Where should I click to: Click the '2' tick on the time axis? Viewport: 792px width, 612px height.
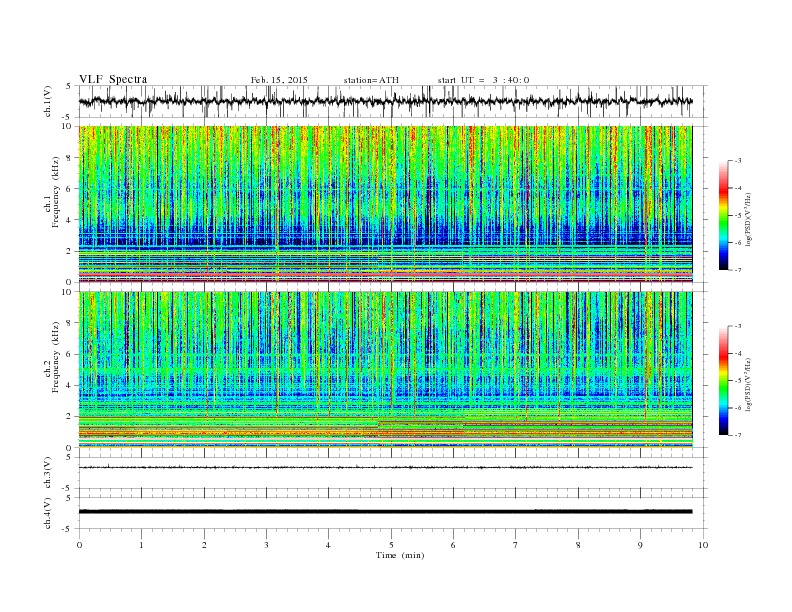204,545
